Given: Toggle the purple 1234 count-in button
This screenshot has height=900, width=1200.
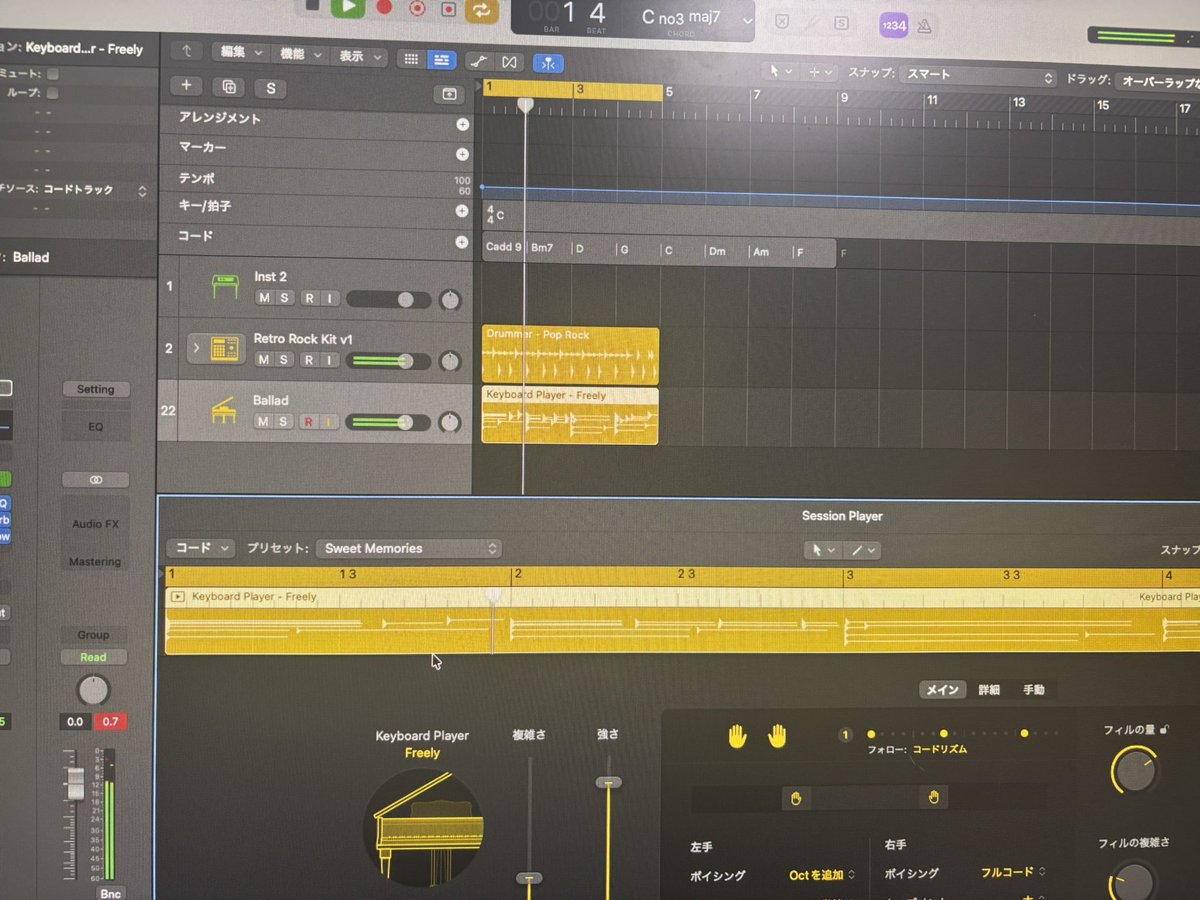Looking at the screenshot, I should coord(894,25).
